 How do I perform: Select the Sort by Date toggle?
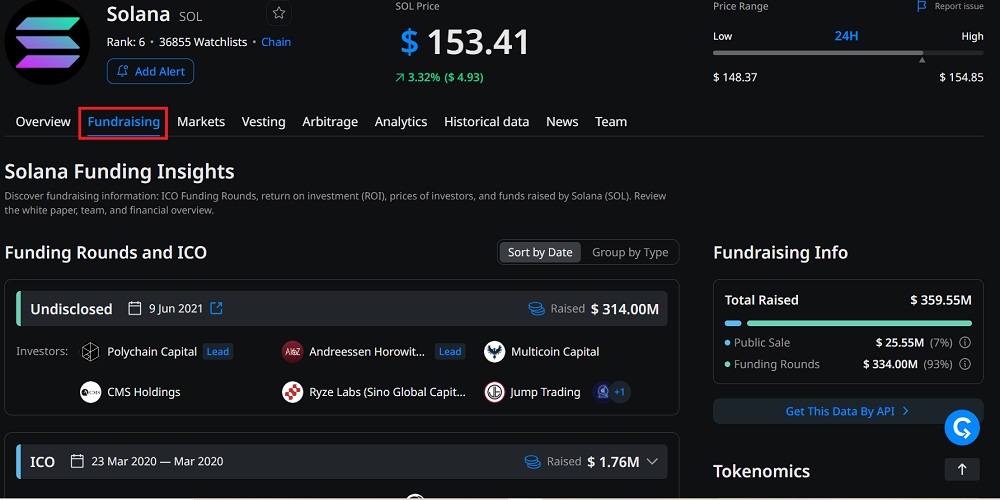click(x=540, y=252)
